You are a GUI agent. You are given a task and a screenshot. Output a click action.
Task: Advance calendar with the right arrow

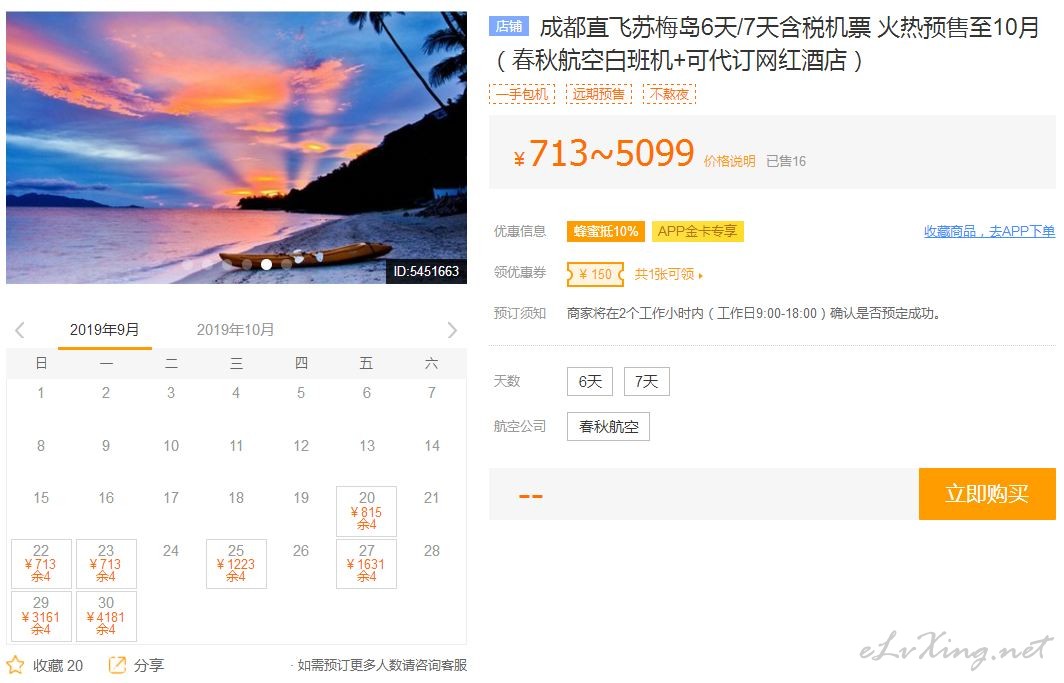(453, 330)
